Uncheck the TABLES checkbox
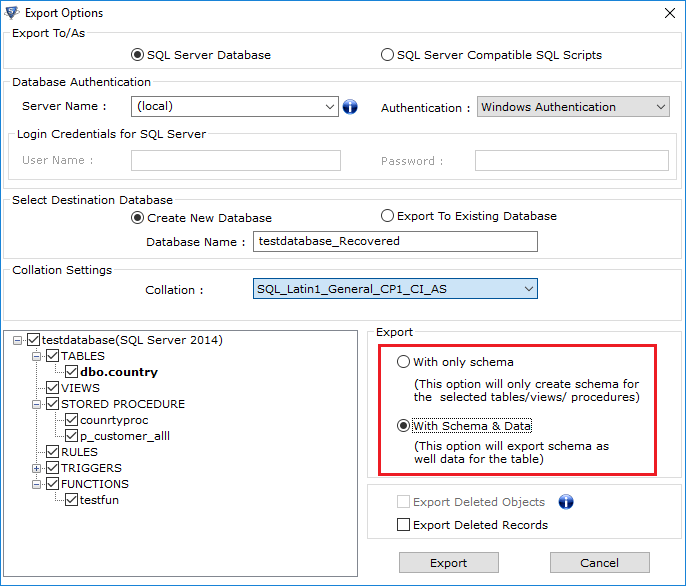686x586 pixels. 52,355
